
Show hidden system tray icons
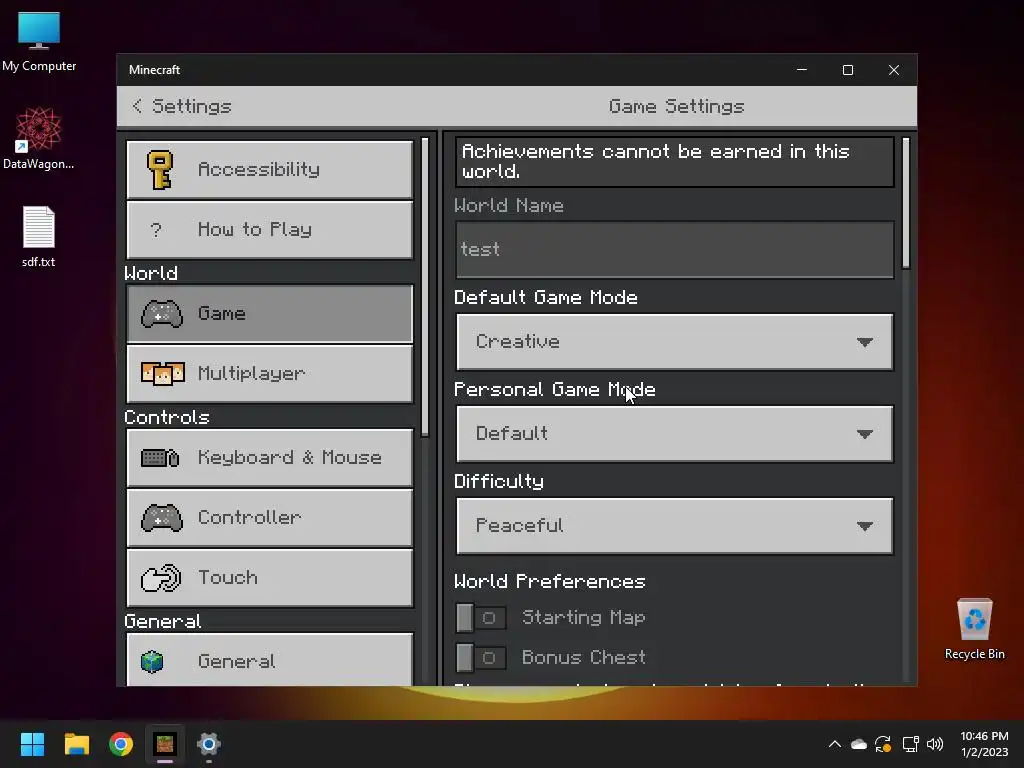835,744
